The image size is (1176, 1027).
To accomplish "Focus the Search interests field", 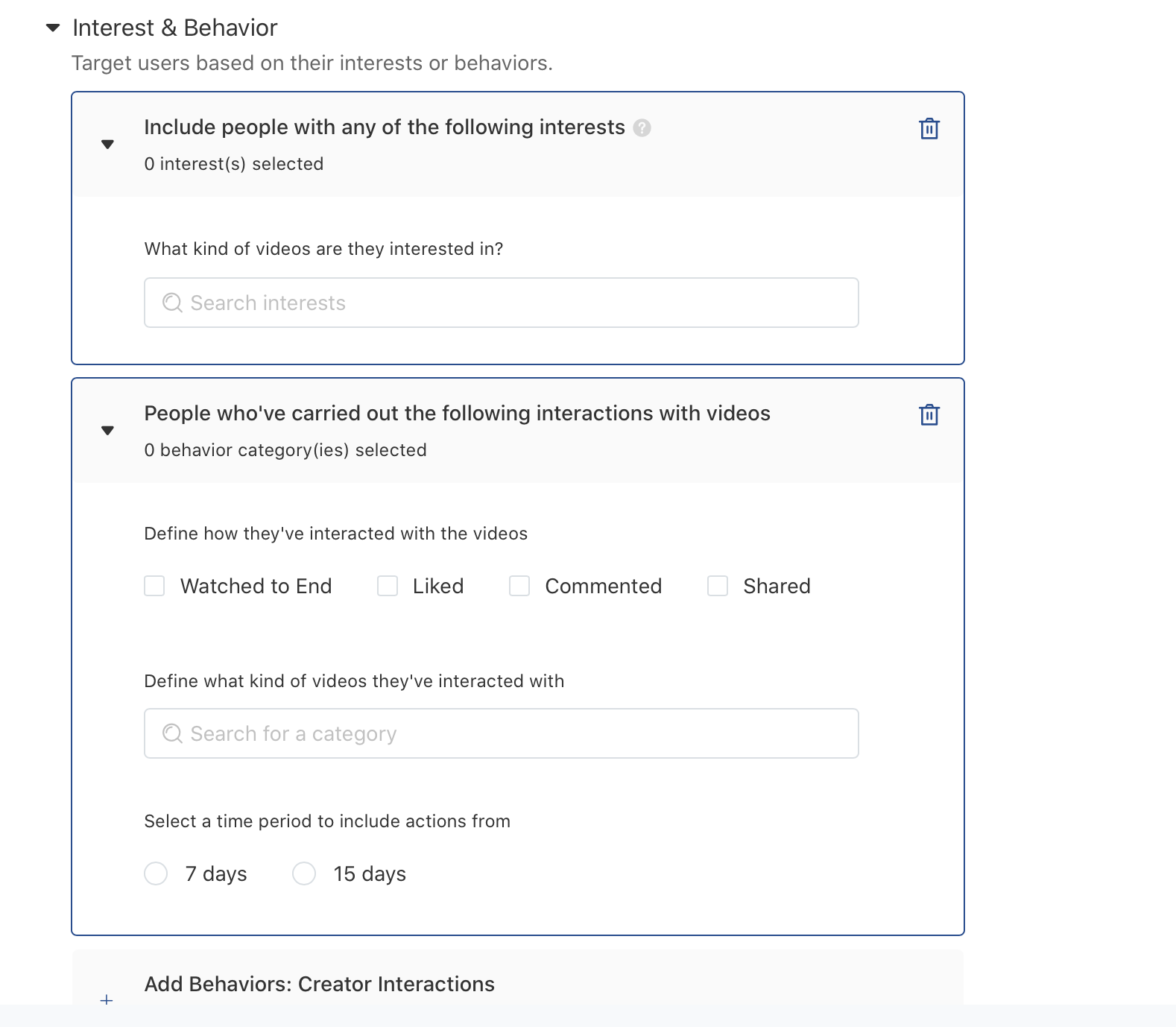I will click(x=514, y=303).
